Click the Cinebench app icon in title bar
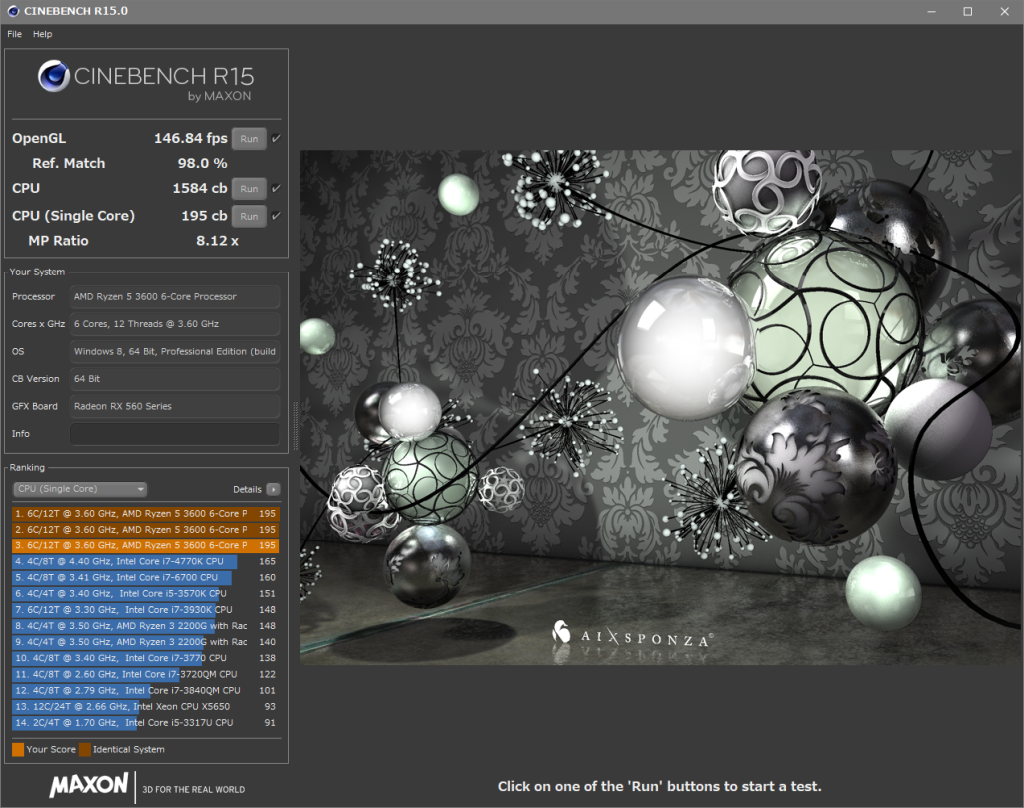 pyautogui.click(x=13, y=11)
